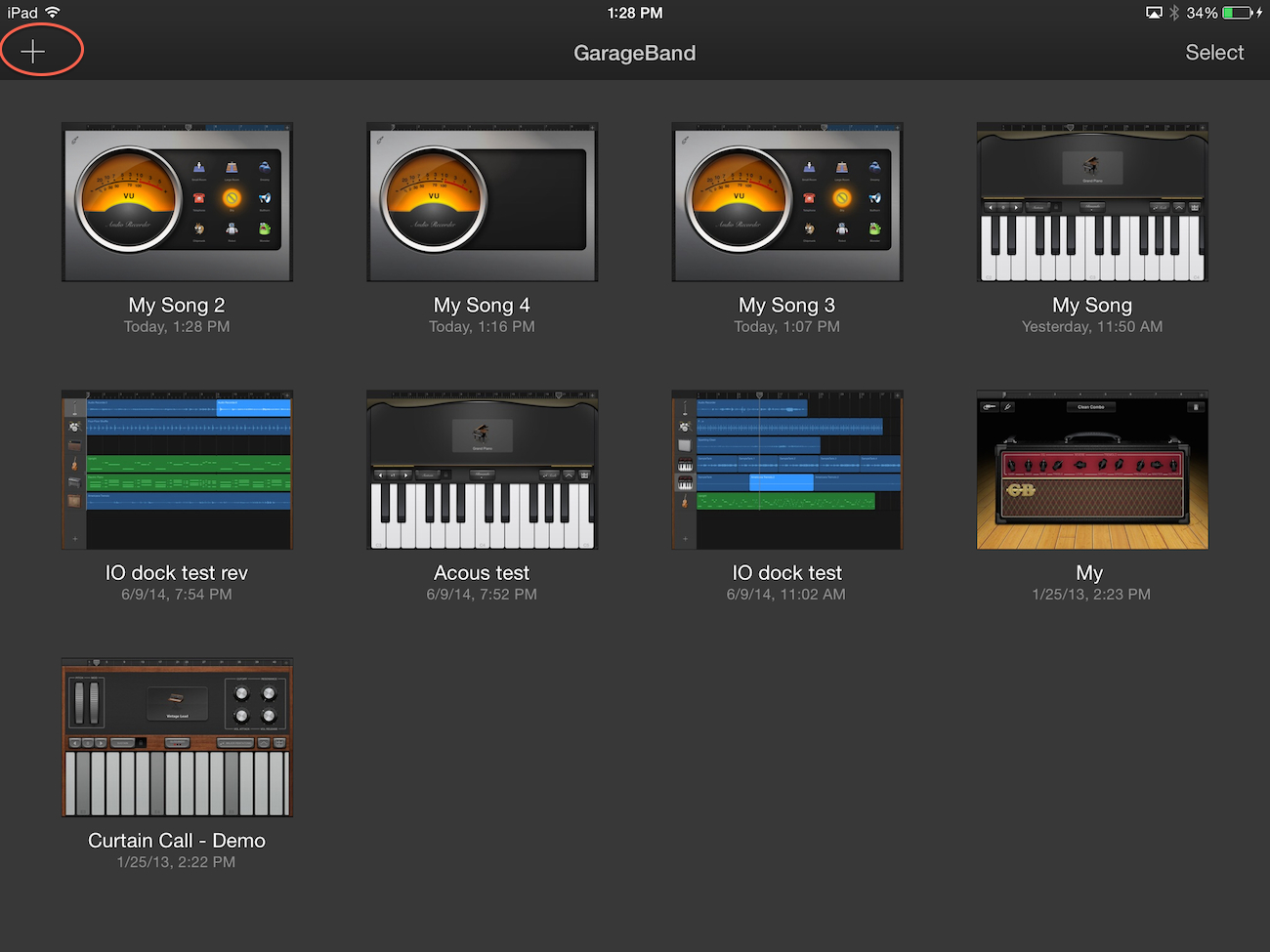Screen dimensions: 1270x952
Task: Click the 34% battery percentage text
Action: pos(1202,13)
